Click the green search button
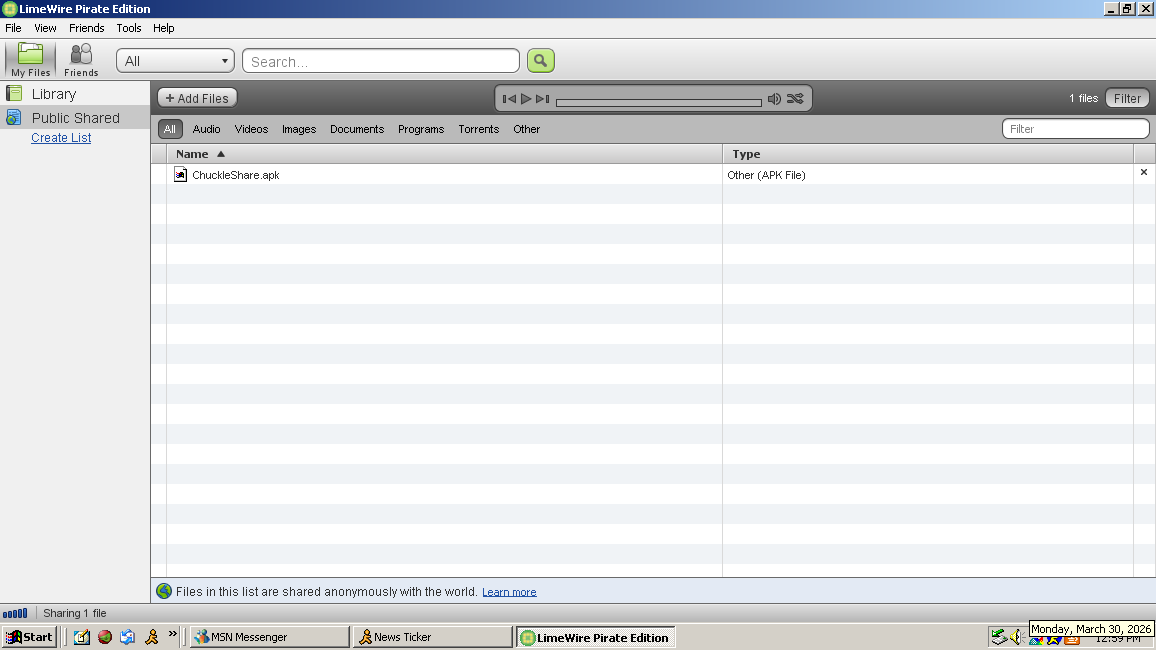 540,60
